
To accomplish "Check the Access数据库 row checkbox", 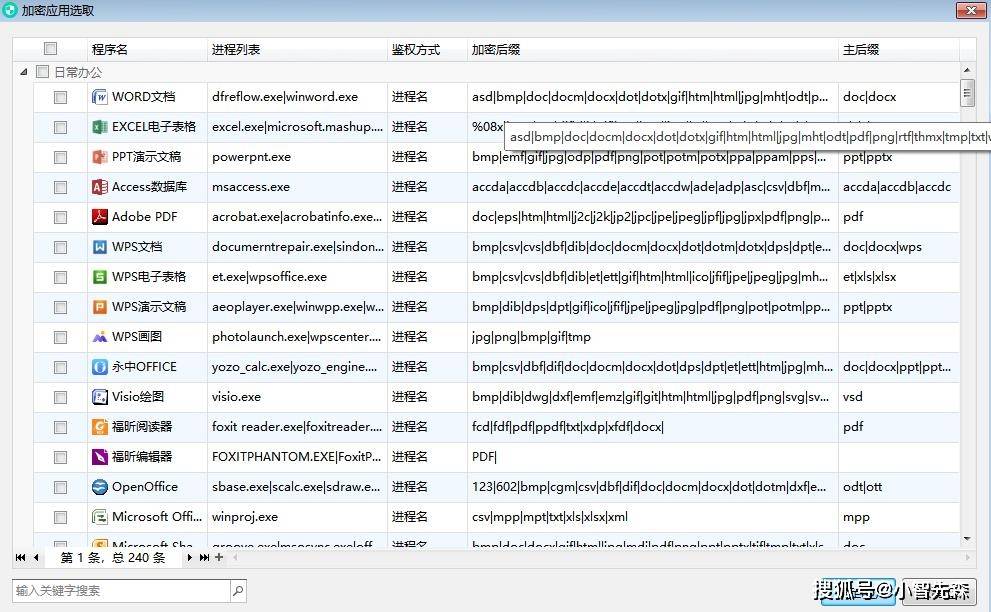I will tap(61, 188).
